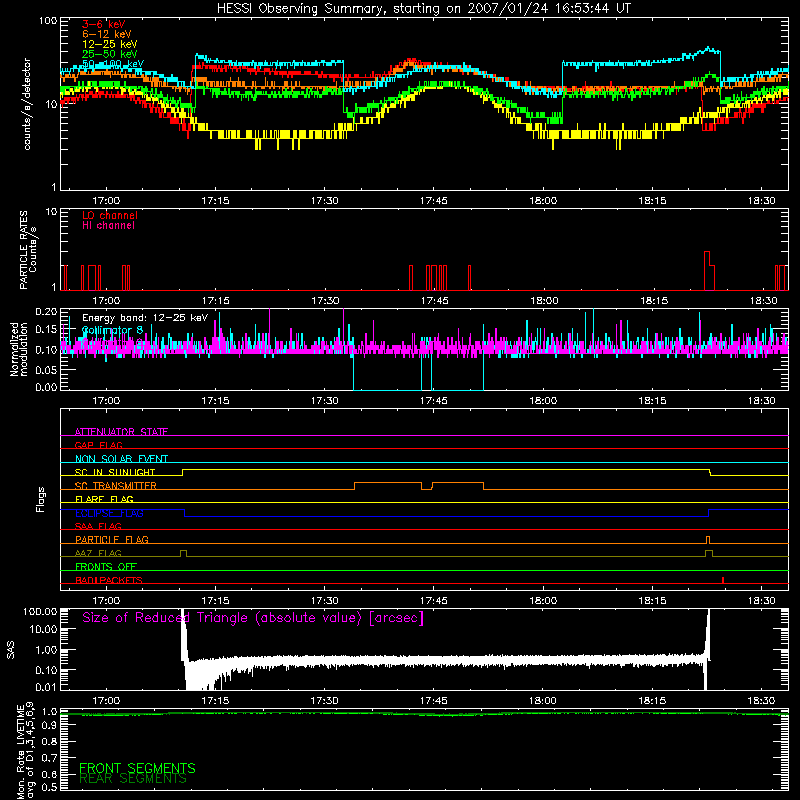Click the blue ECLIPSE_FLAG label

coord(109,513)
